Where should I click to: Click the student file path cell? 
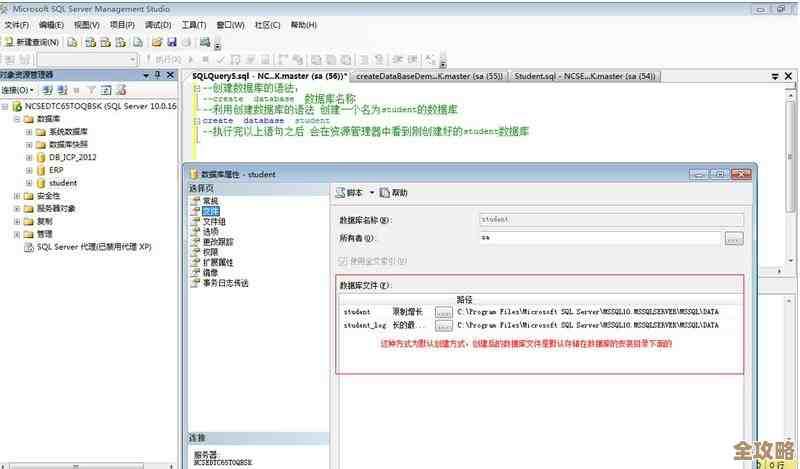(588, 312)
